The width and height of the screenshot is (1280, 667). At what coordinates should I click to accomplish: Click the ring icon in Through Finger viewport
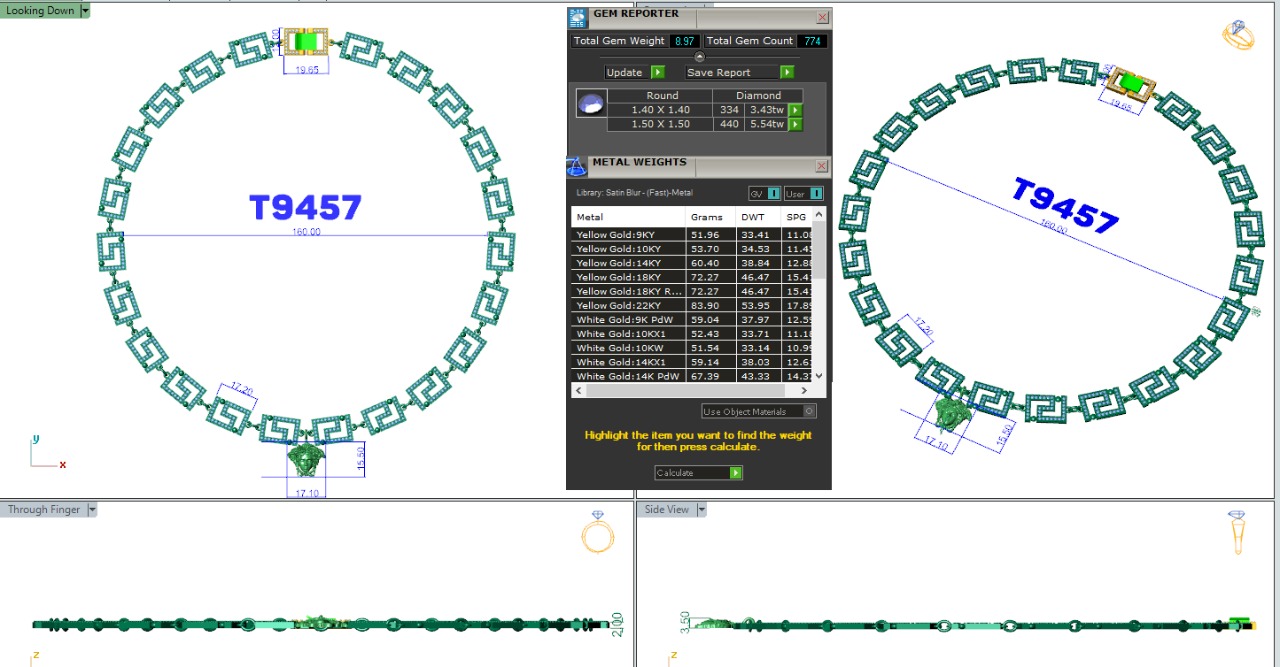point(597,533)
